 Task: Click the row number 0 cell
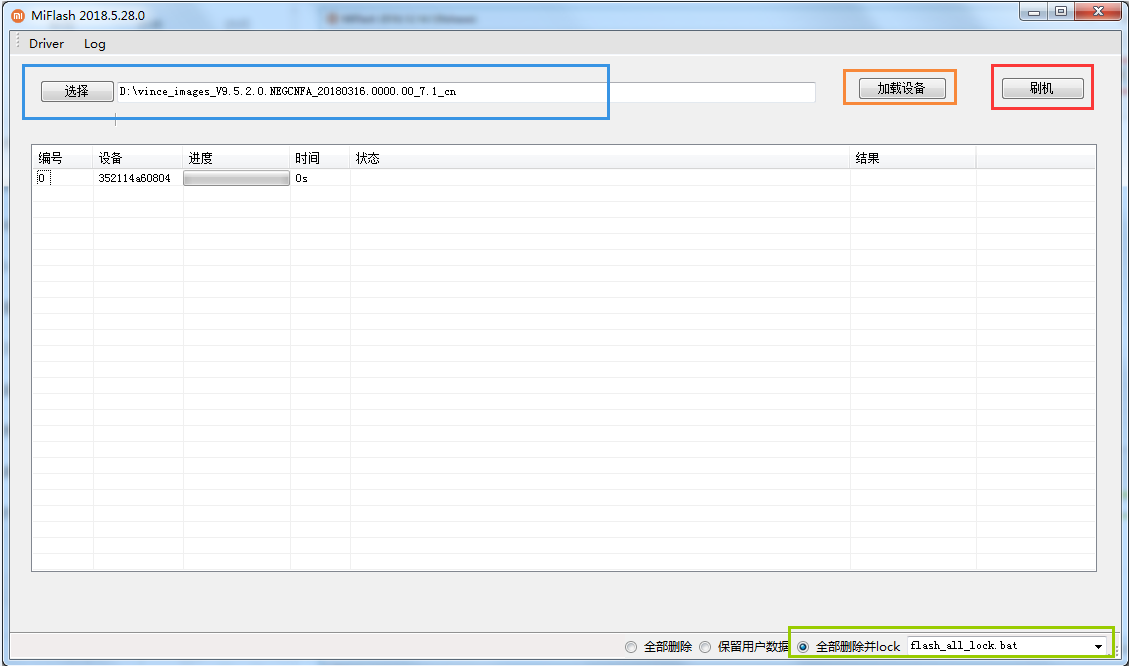tap(42, 178)
